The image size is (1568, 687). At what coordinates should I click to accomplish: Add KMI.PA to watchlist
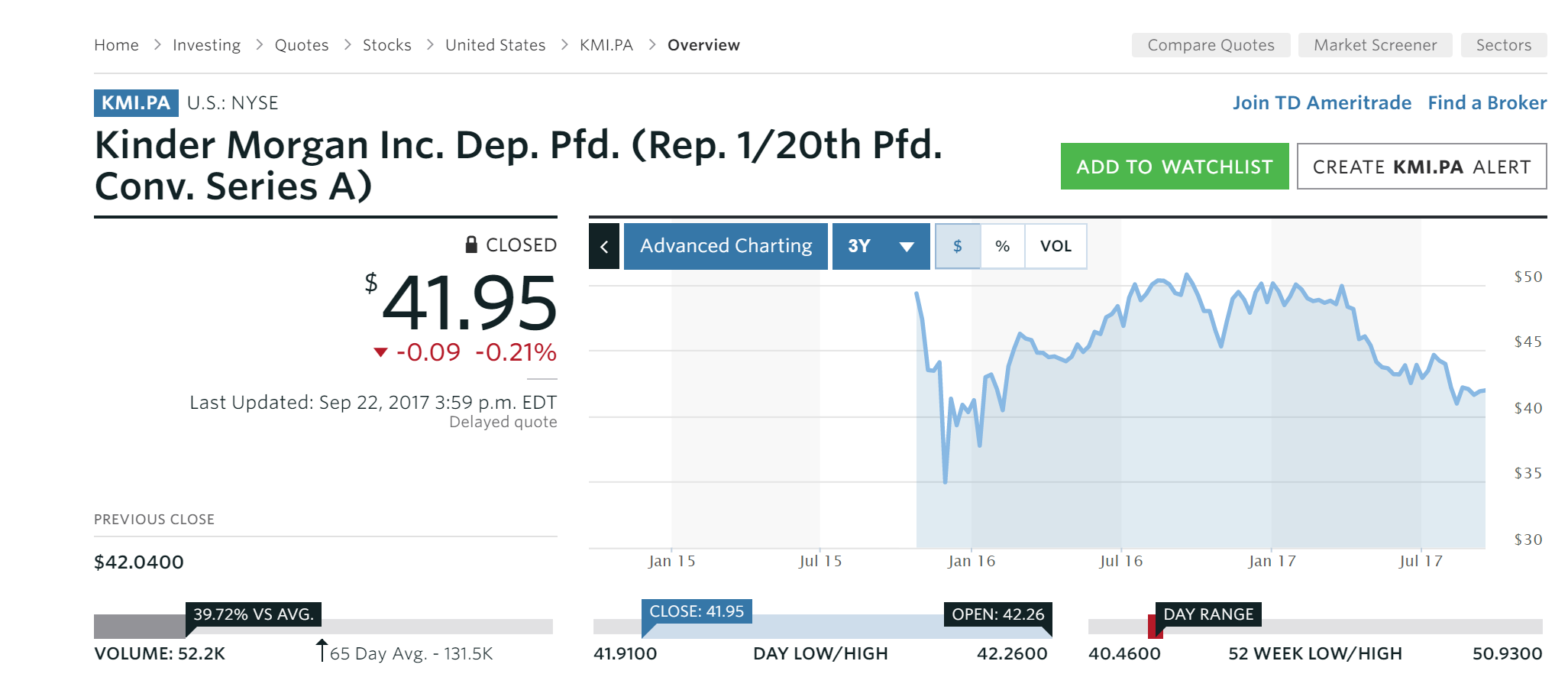click(x=1174, y=167)
